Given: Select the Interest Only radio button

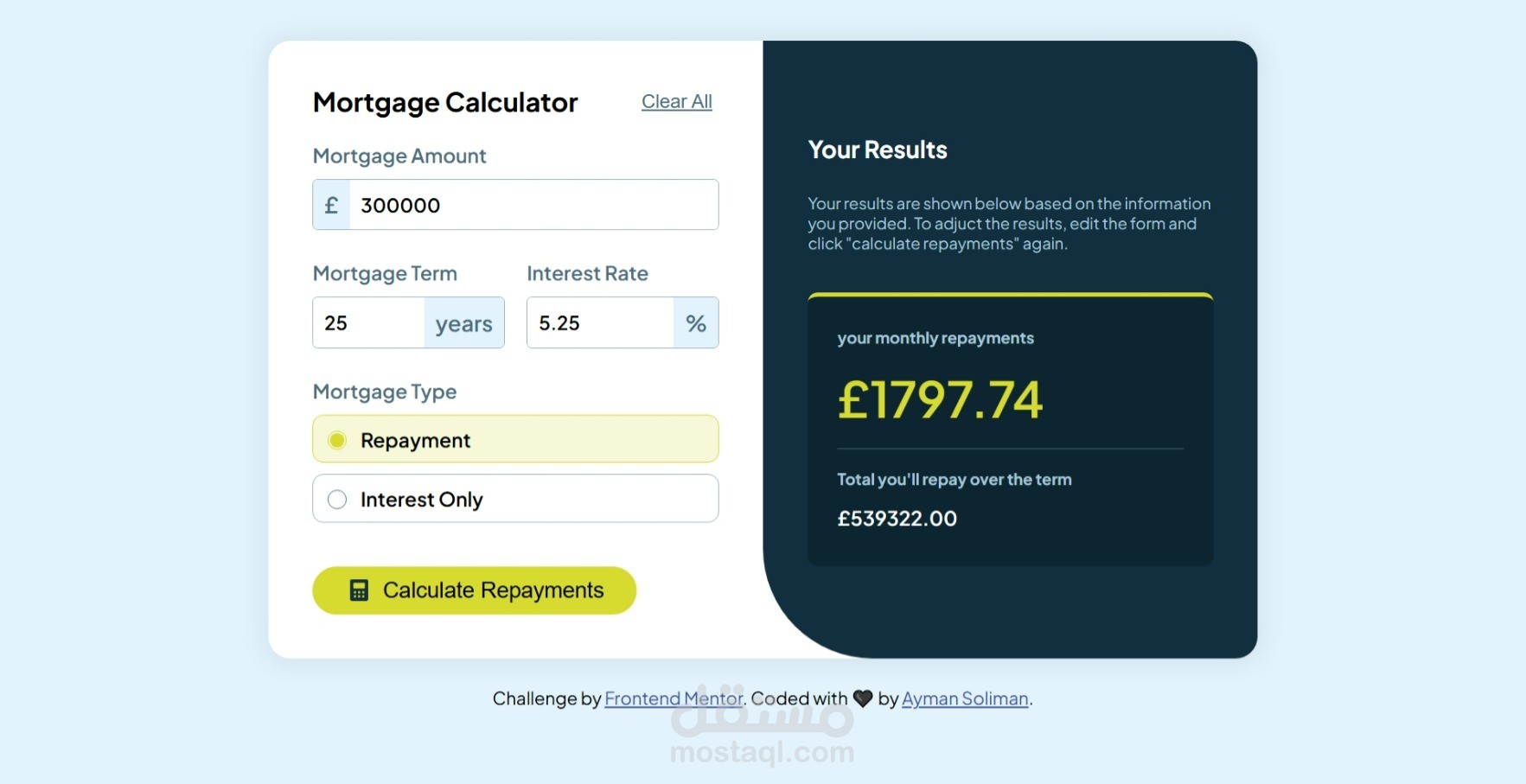Looking at the screenshot, I should coord(337,500).
